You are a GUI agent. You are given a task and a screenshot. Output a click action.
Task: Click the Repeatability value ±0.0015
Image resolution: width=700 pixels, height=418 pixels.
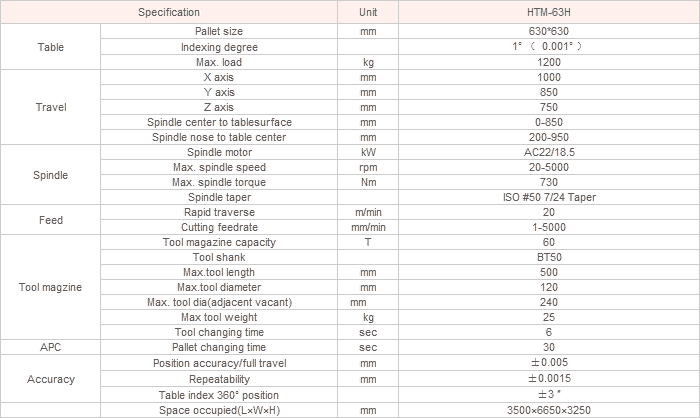coord(549,379)
